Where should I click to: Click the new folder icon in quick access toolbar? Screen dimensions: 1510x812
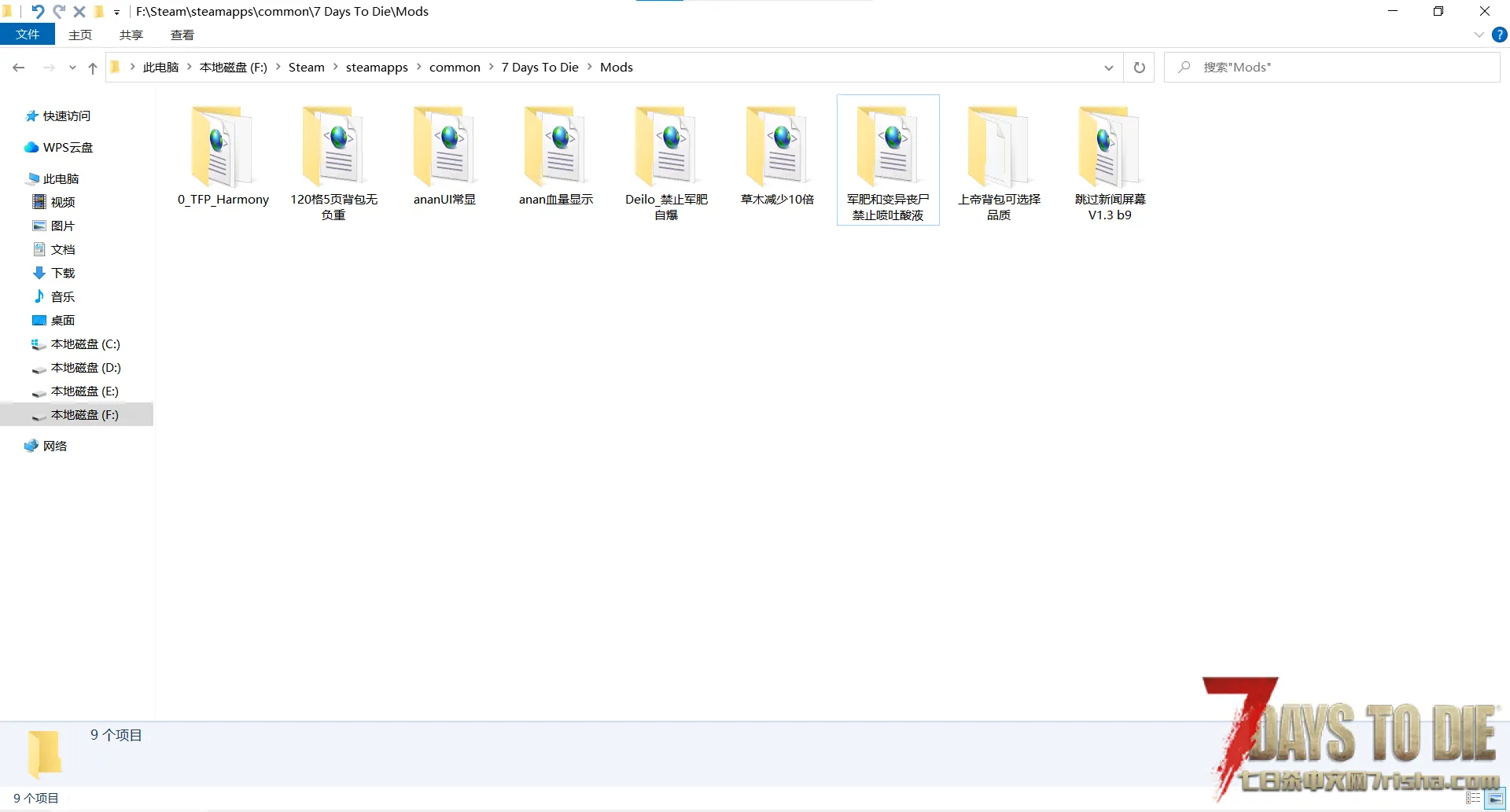pyautogui.click(x=99, y=11)
